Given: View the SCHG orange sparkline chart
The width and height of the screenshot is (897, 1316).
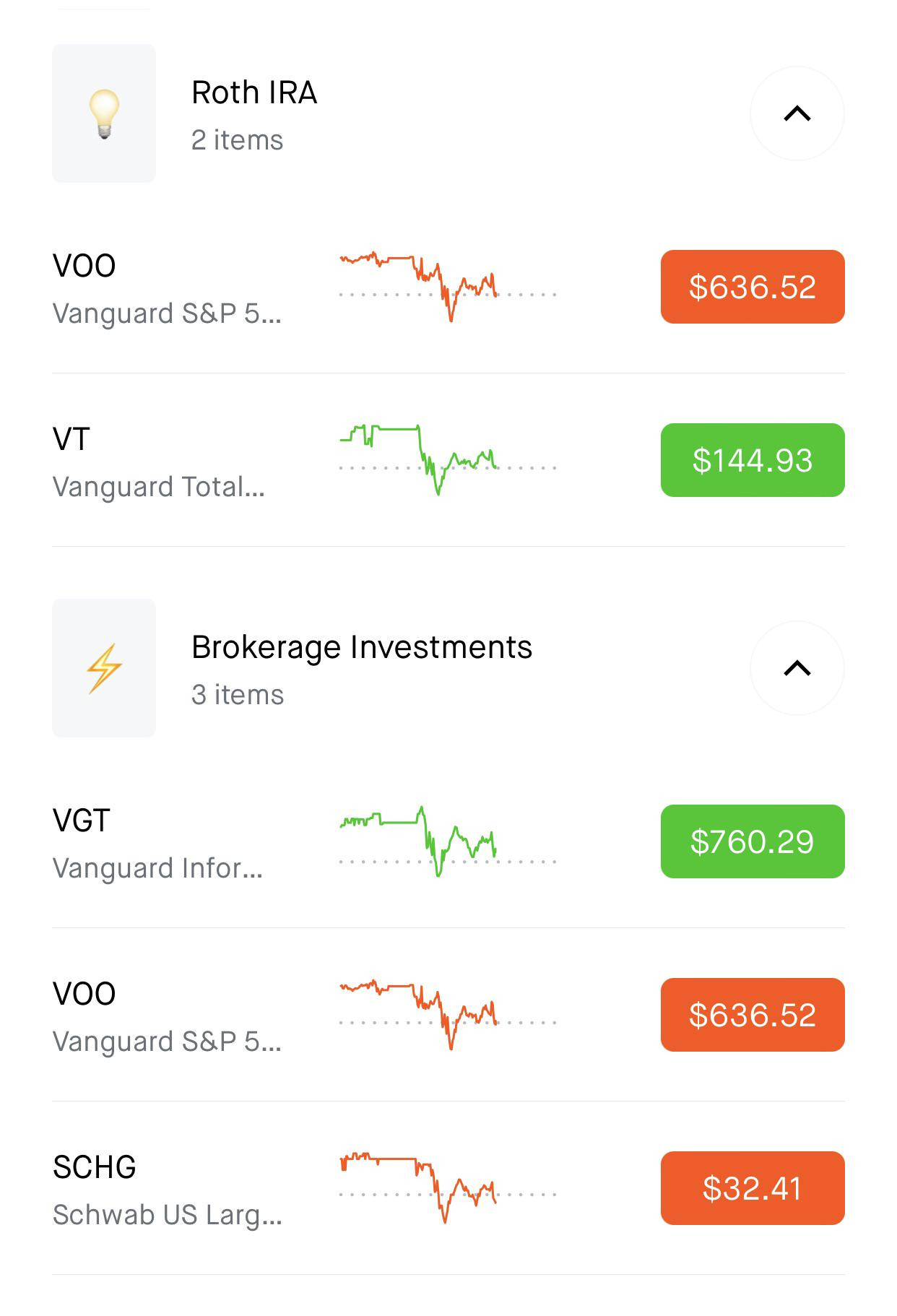Looking at the screenshot, I should [448, 1187].
